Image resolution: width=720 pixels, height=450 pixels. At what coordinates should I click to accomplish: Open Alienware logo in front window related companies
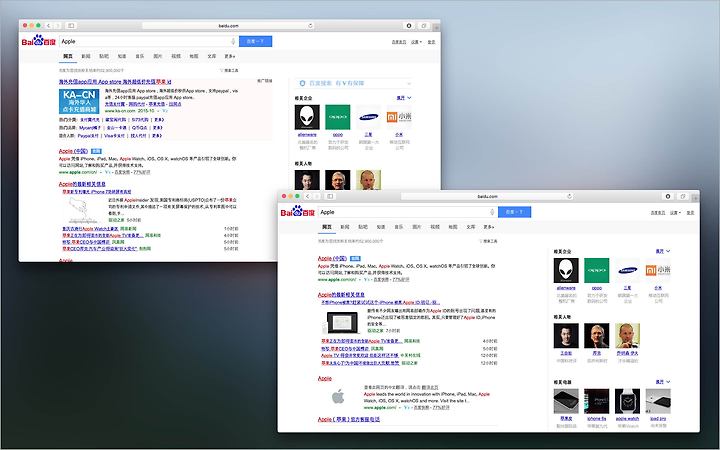566,270
